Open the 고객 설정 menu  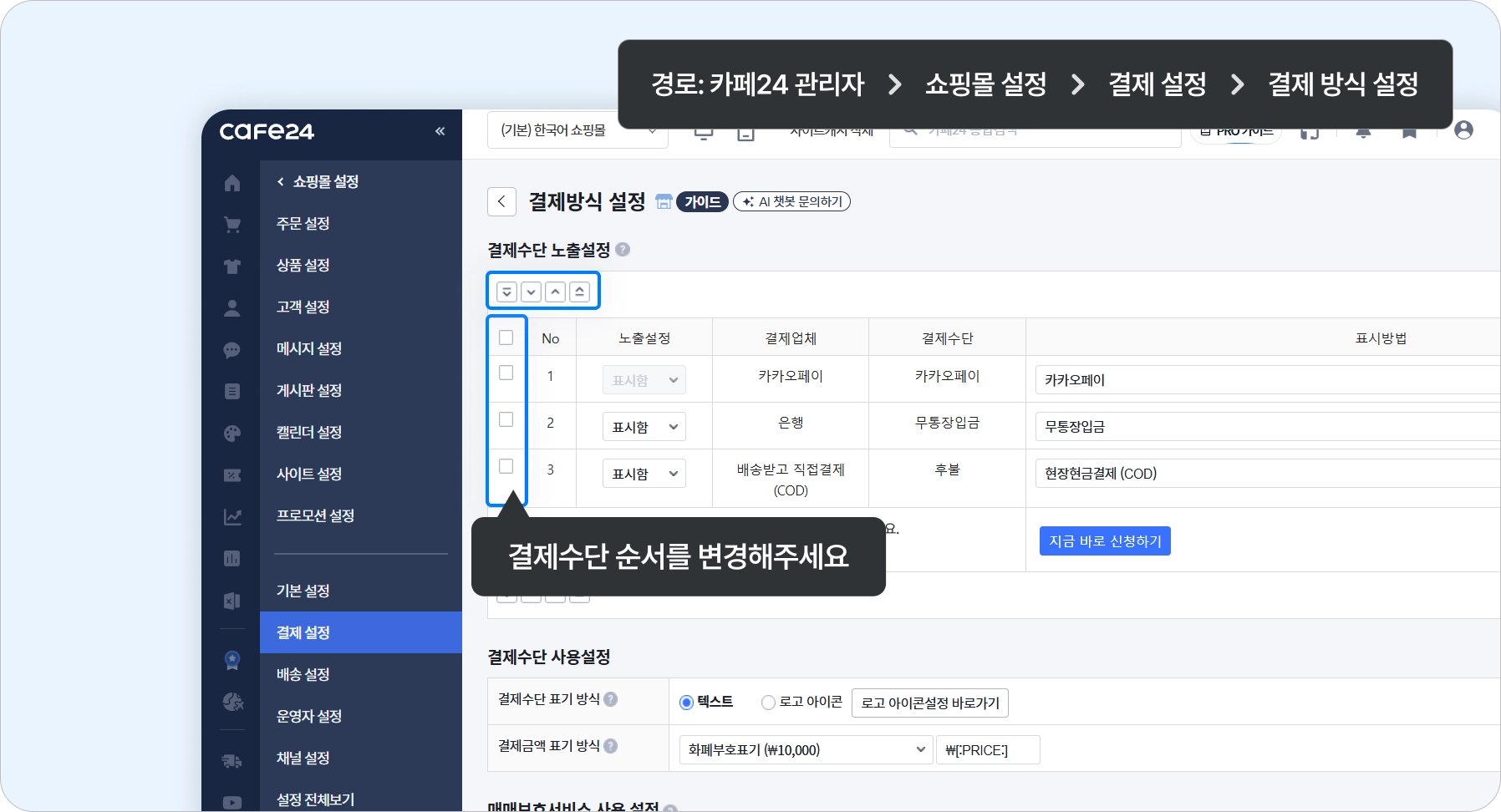point(303,307)
